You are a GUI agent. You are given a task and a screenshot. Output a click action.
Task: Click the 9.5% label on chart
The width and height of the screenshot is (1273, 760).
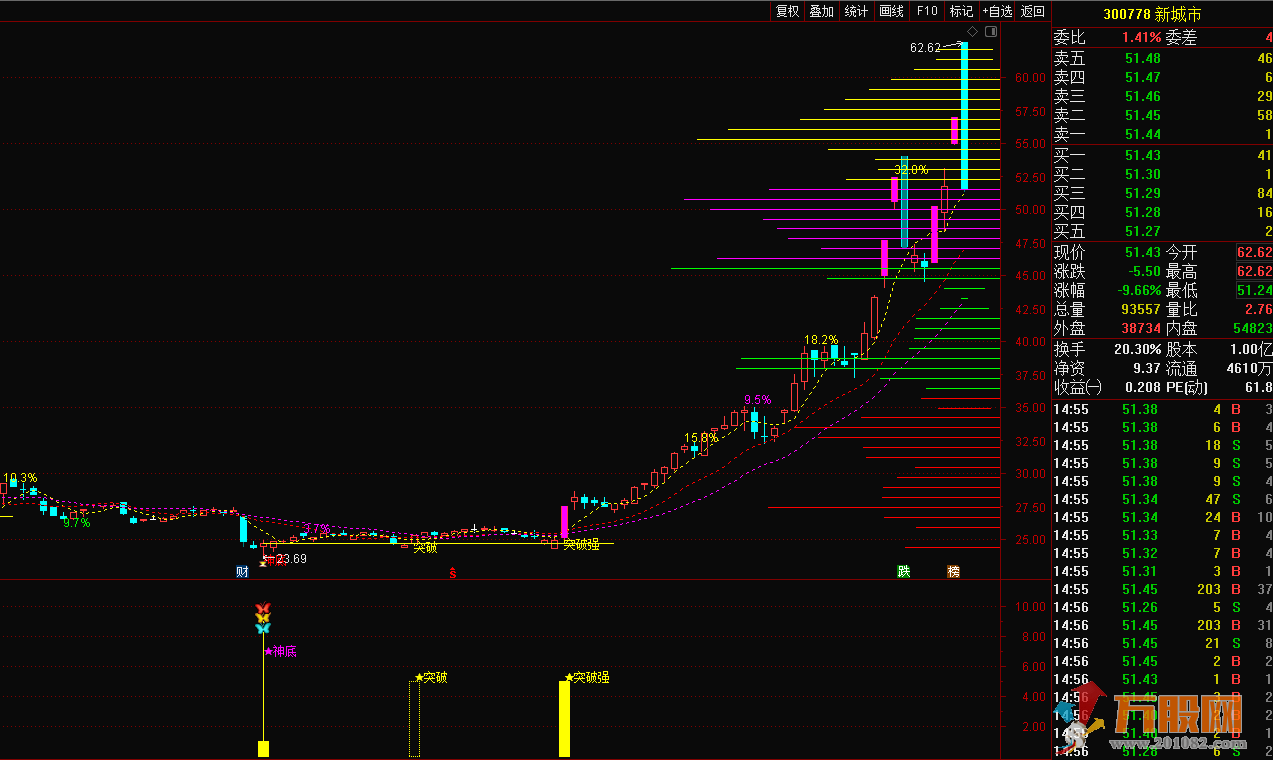coord(757,399)
